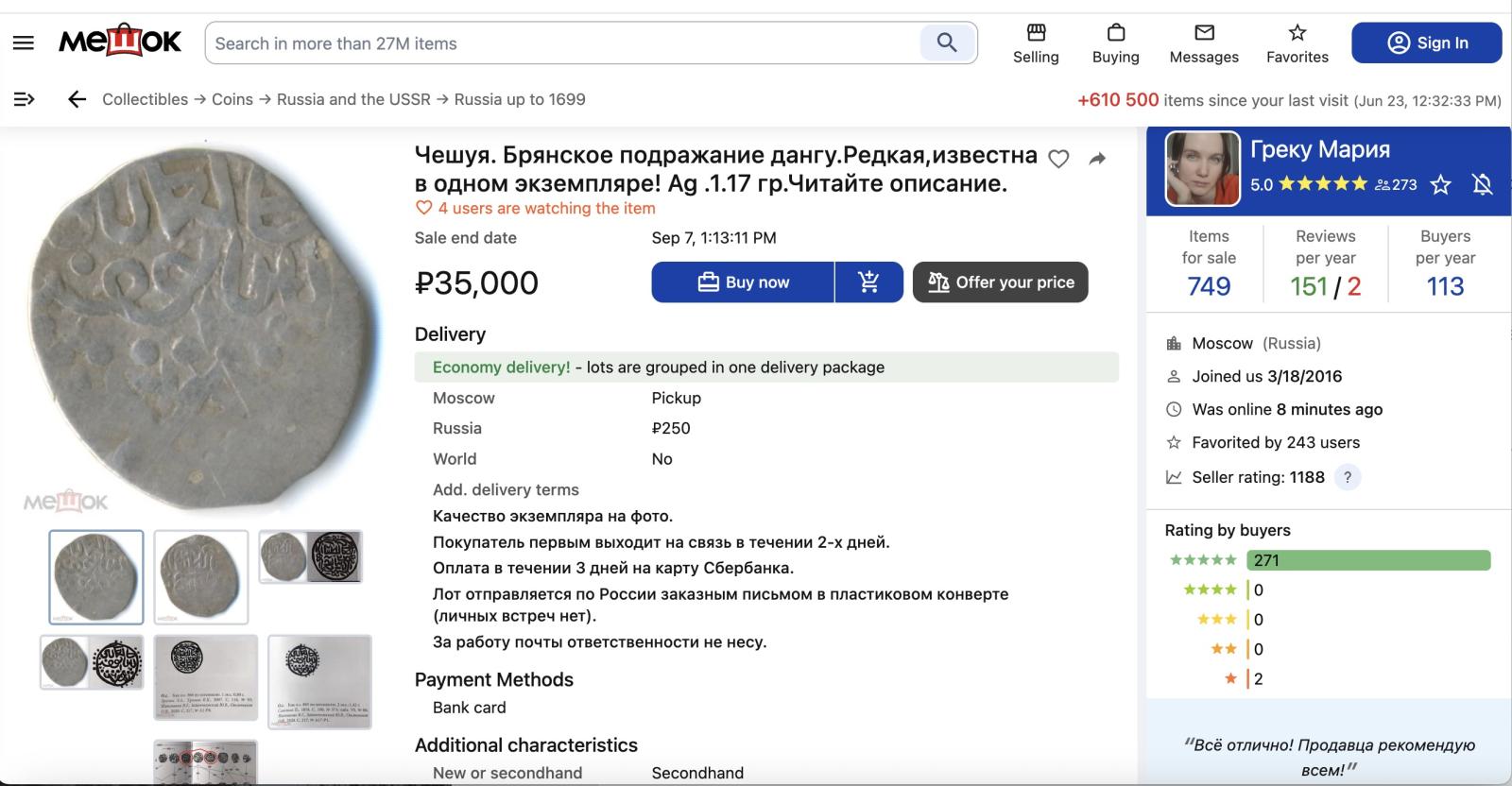
Task: Share the item with arrow icon
Action: 1097,159
